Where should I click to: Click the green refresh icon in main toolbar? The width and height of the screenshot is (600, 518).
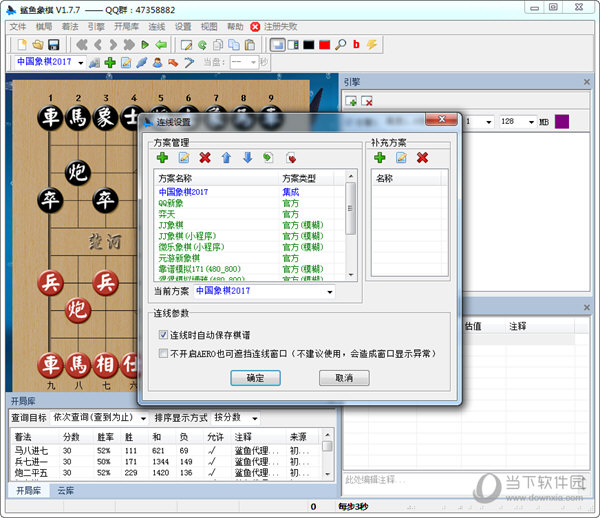pyautogui.click(x=202, y=45)
